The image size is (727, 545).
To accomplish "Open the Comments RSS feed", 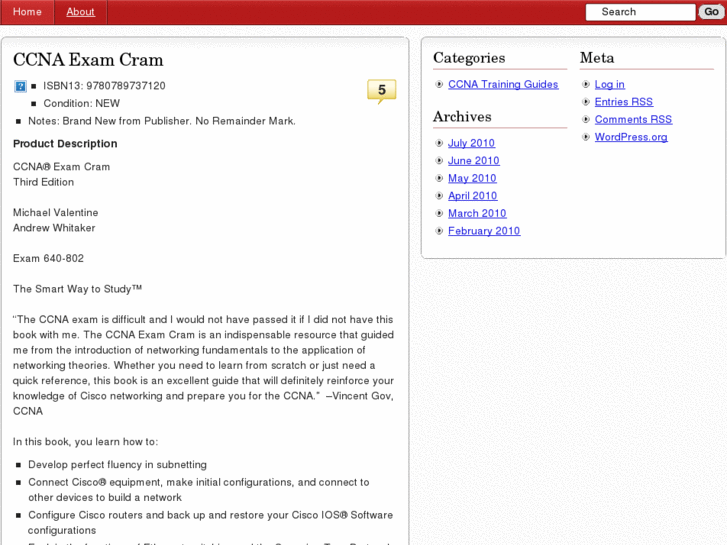I will click(x=633, y=120).
